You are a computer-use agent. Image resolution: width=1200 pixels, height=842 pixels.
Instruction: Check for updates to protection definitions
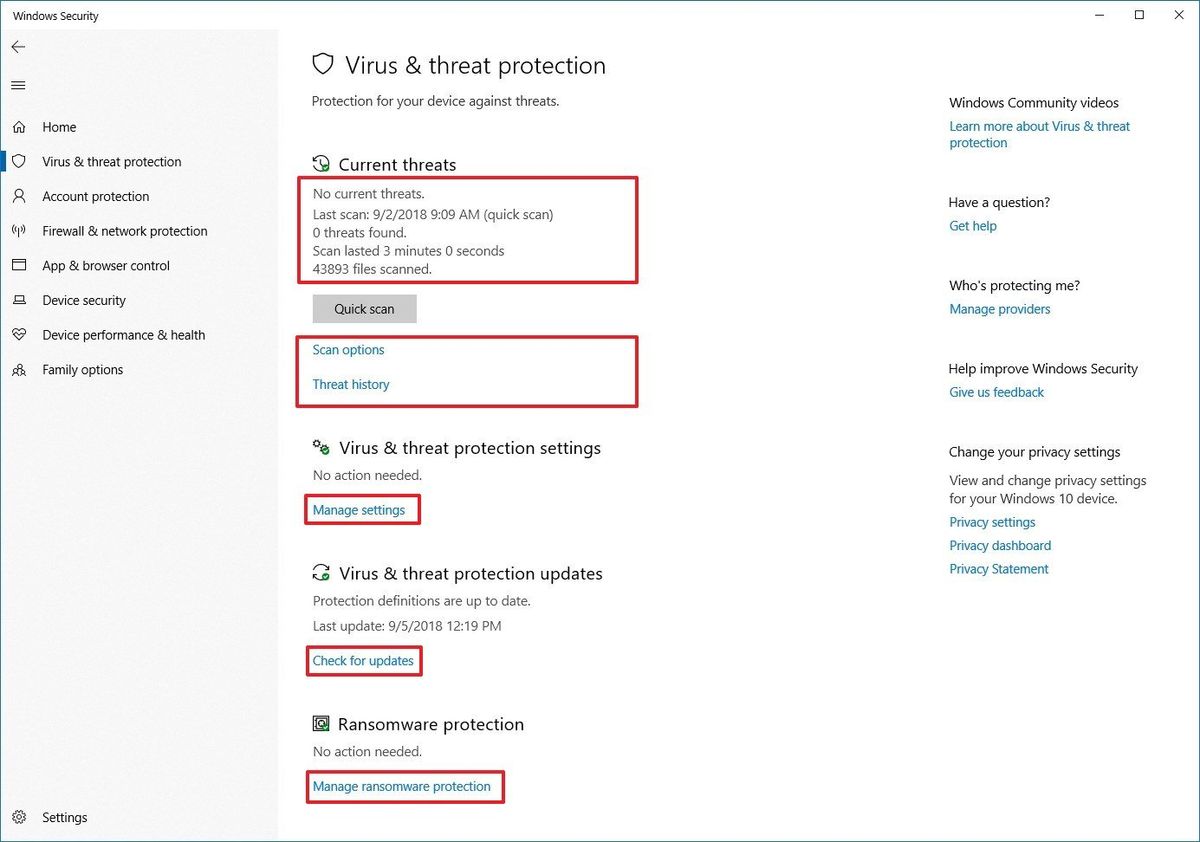click(364, 661)
